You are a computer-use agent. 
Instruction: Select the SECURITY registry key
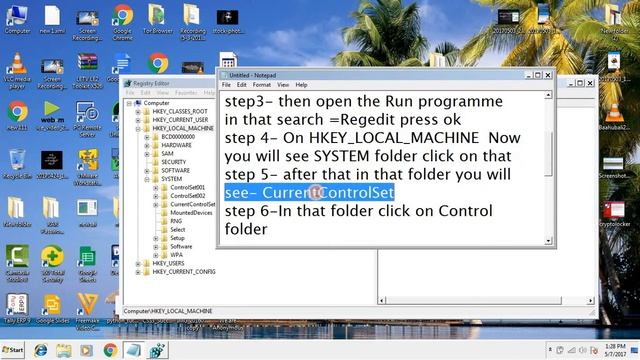point(173,162)
